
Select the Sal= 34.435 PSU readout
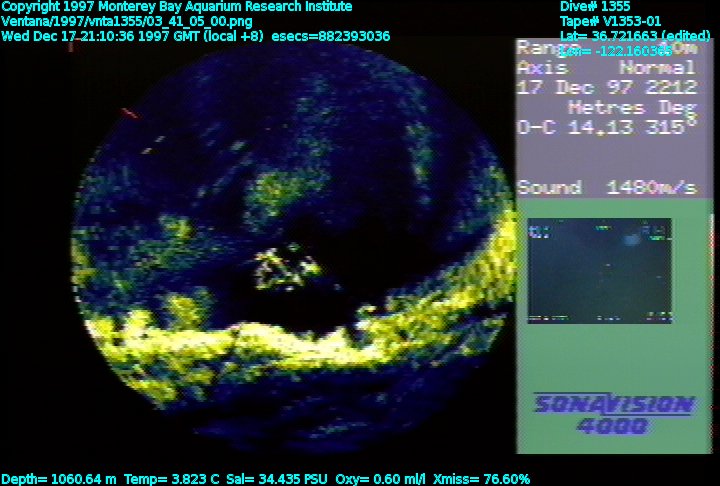click(277, 479)
